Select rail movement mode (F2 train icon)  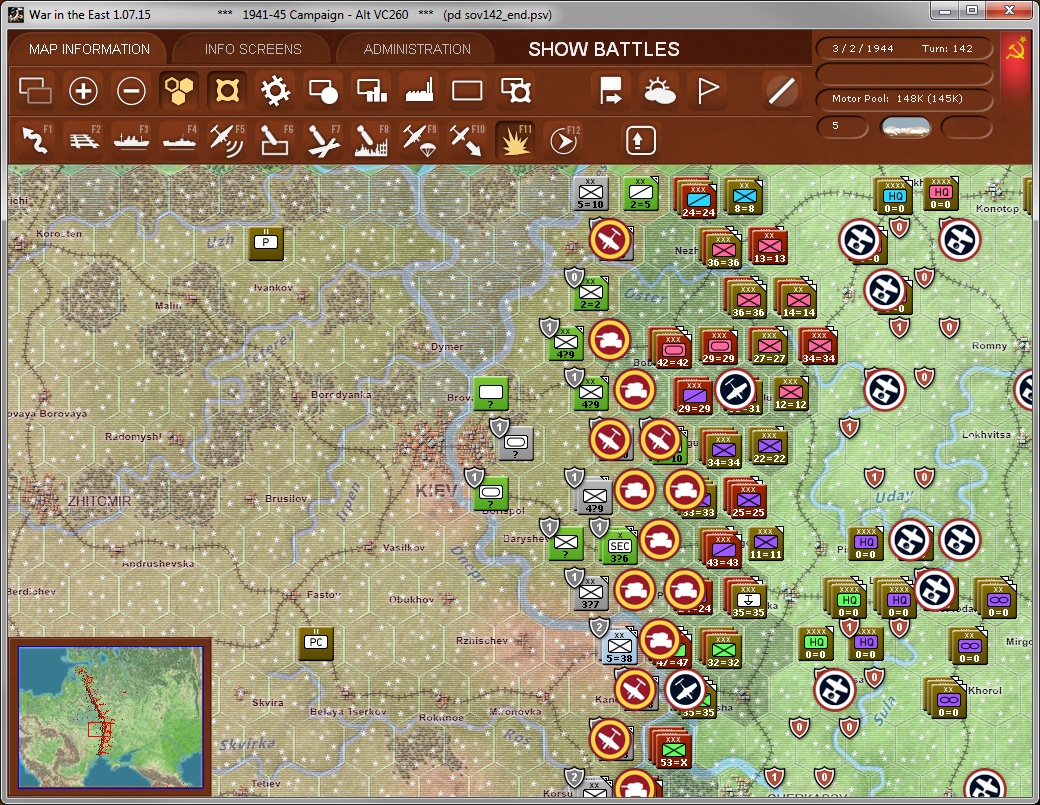coord(82,138)
